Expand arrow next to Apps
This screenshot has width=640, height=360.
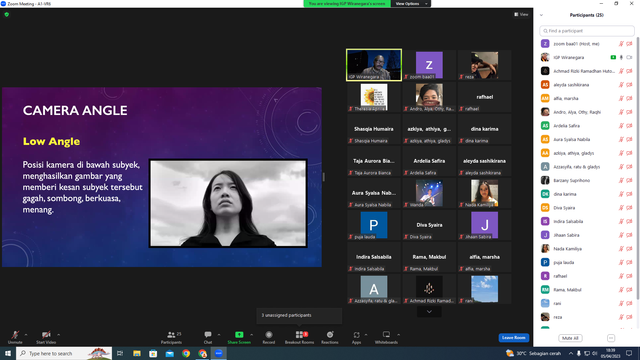pyautogui.click(x=366, y=335)
